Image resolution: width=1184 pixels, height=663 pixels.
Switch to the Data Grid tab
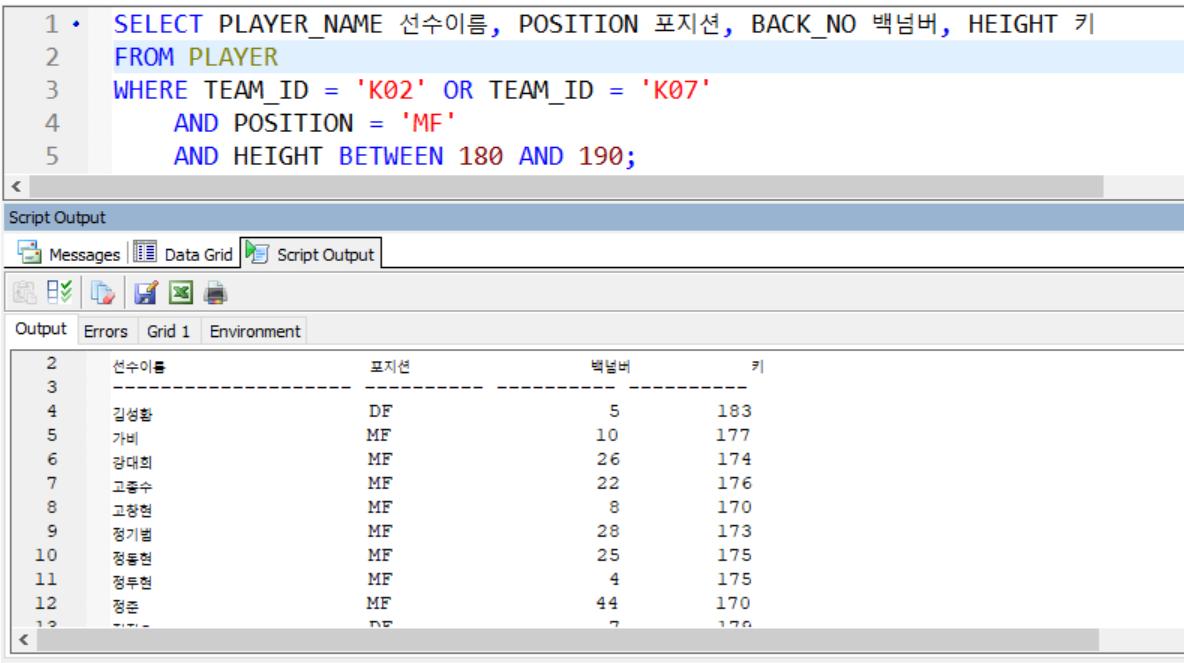pos(183,254)
